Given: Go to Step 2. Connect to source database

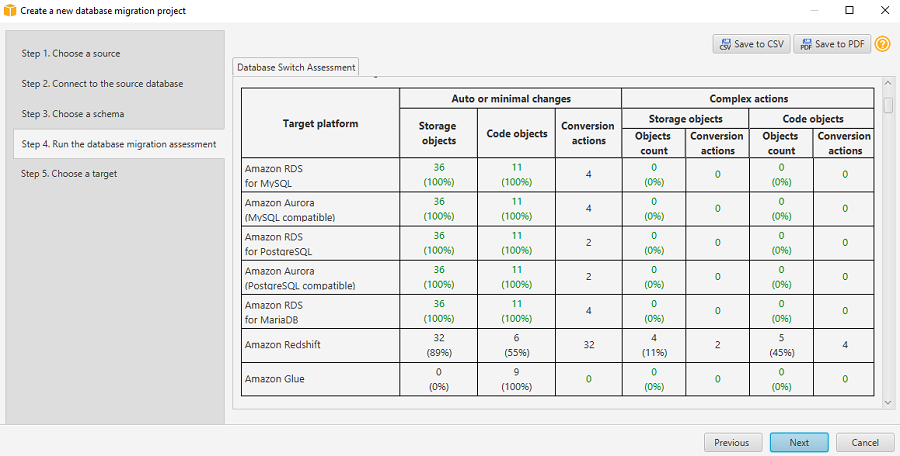Looking at the screenshot, I should (x=102, y=83).
